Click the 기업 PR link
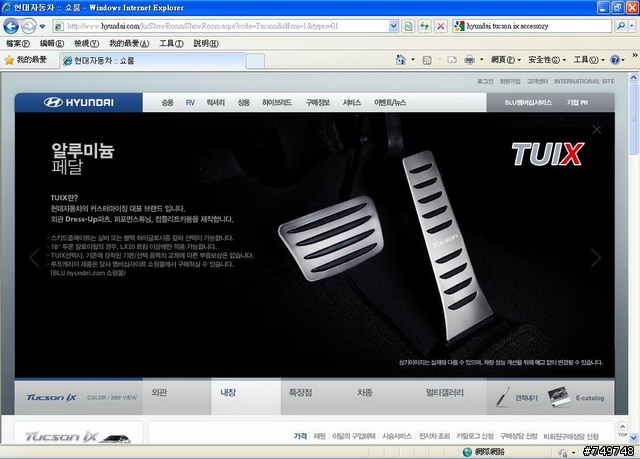This screenshot has height=459, width=640. [577, 103]
